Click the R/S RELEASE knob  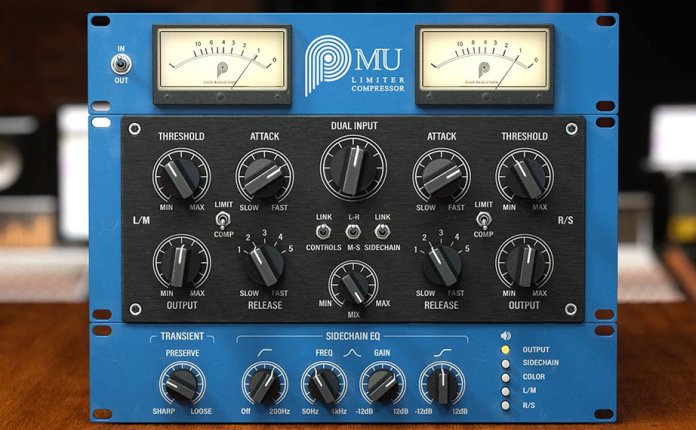pos(441,265)
